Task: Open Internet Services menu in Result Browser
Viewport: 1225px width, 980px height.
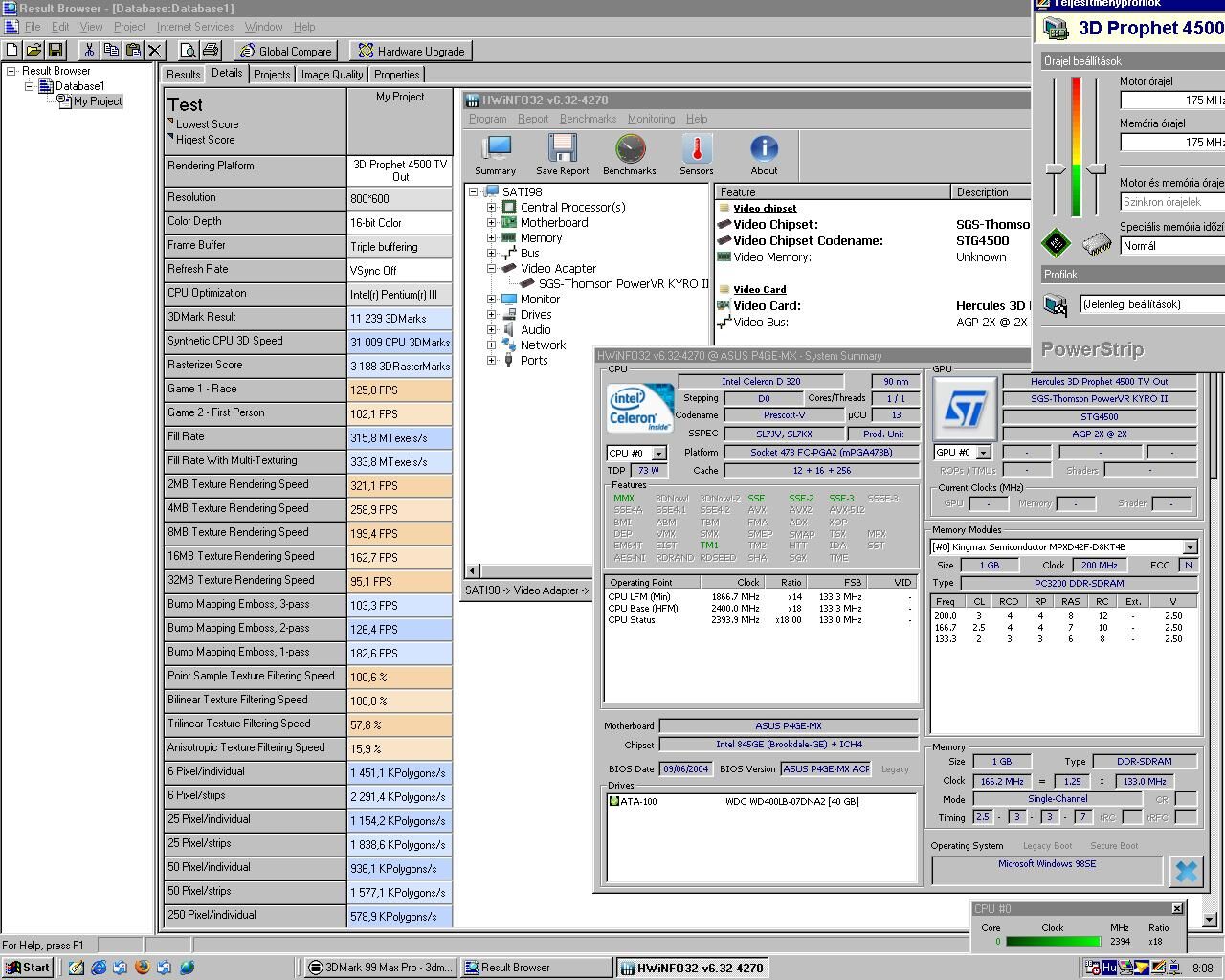Action: pyautogui.click(x=195, y=27)
